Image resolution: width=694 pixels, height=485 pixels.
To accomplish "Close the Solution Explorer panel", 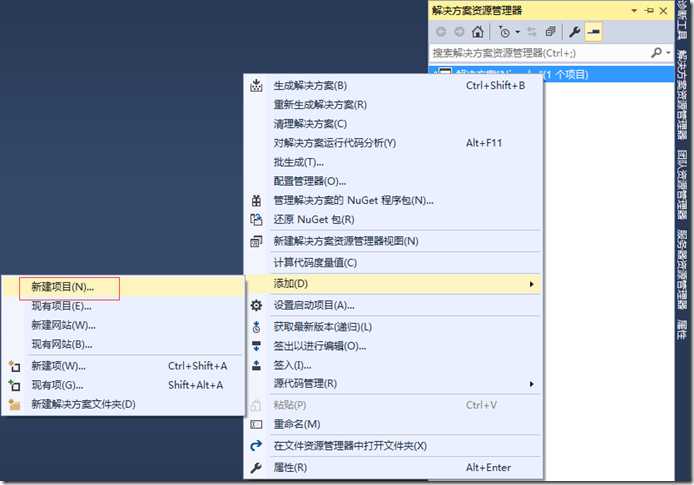I will 663,11.
